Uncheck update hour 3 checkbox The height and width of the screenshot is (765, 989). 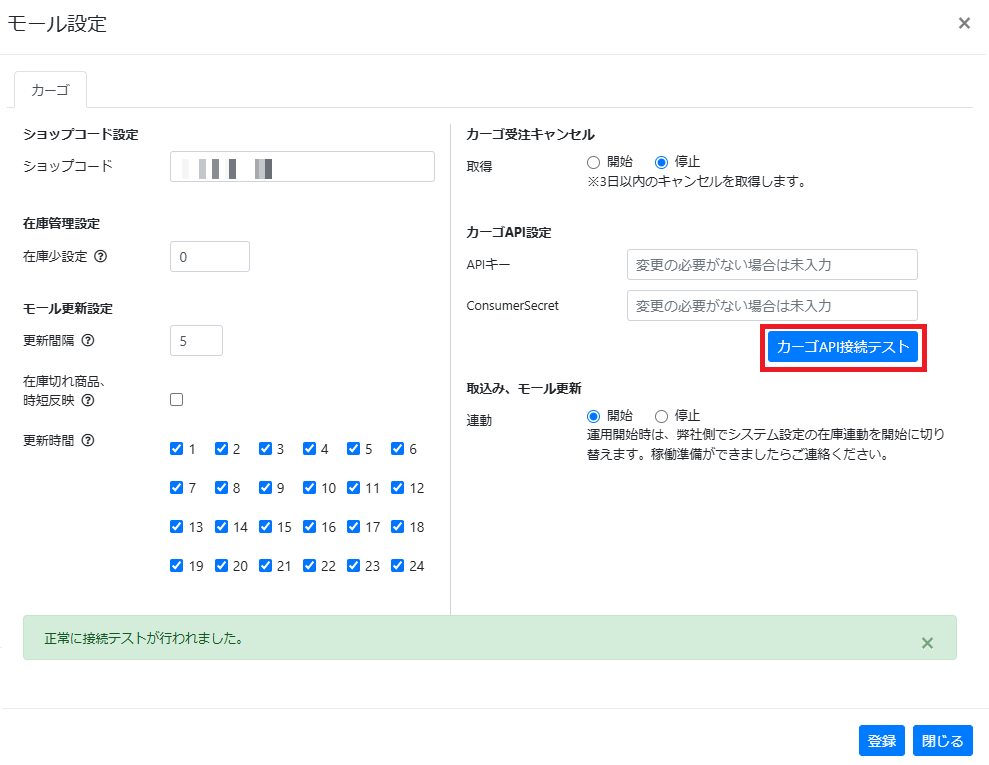pyautogui.click(x=265, y=448)
